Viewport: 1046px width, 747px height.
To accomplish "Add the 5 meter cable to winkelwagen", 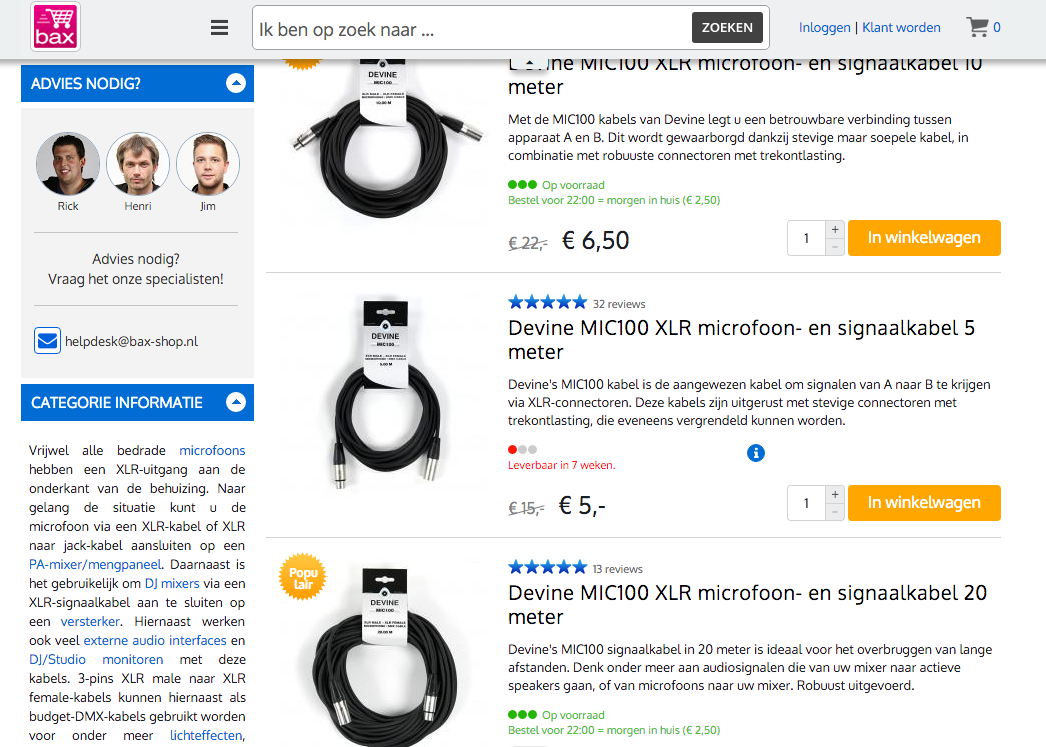I will tap(924, 503).
